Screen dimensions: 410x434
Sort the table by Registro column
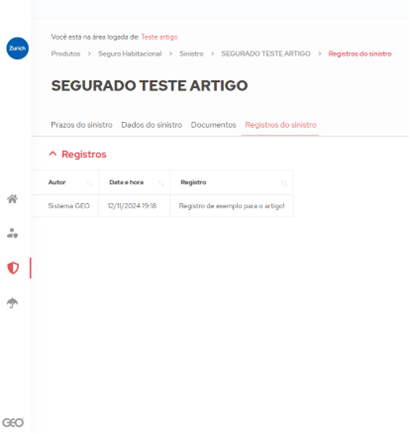click(x=284, y=183)
